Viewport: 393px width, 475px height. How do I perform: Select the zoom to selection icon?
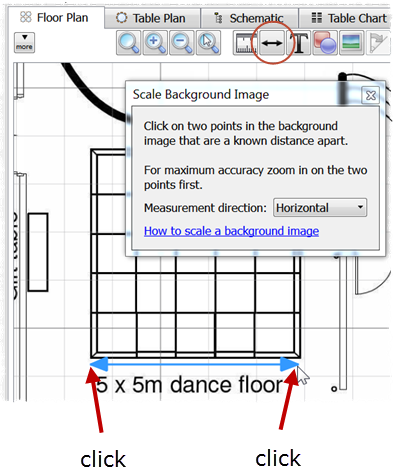pyautogui.click(x=209, y=43)
